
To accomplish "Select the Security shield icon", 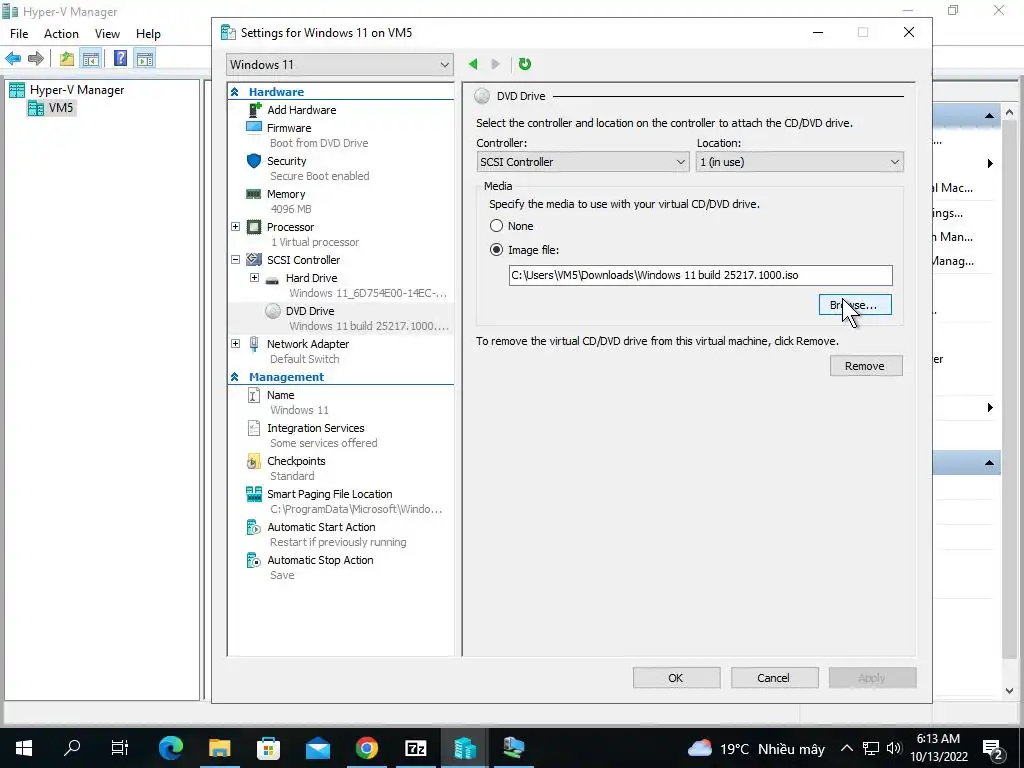I will click(254, 161).
